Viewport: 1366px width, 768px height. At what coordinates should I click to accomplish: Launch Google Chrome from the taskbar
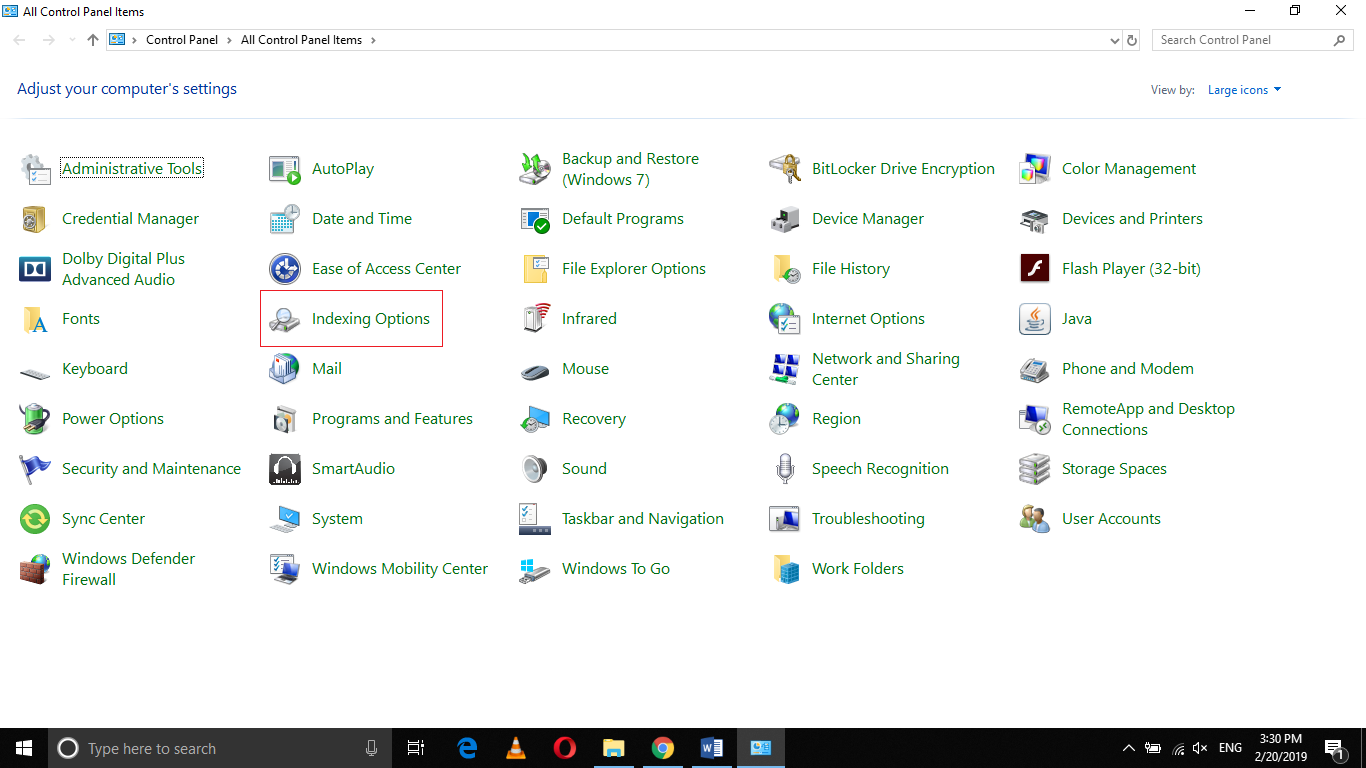coord(663,747)
